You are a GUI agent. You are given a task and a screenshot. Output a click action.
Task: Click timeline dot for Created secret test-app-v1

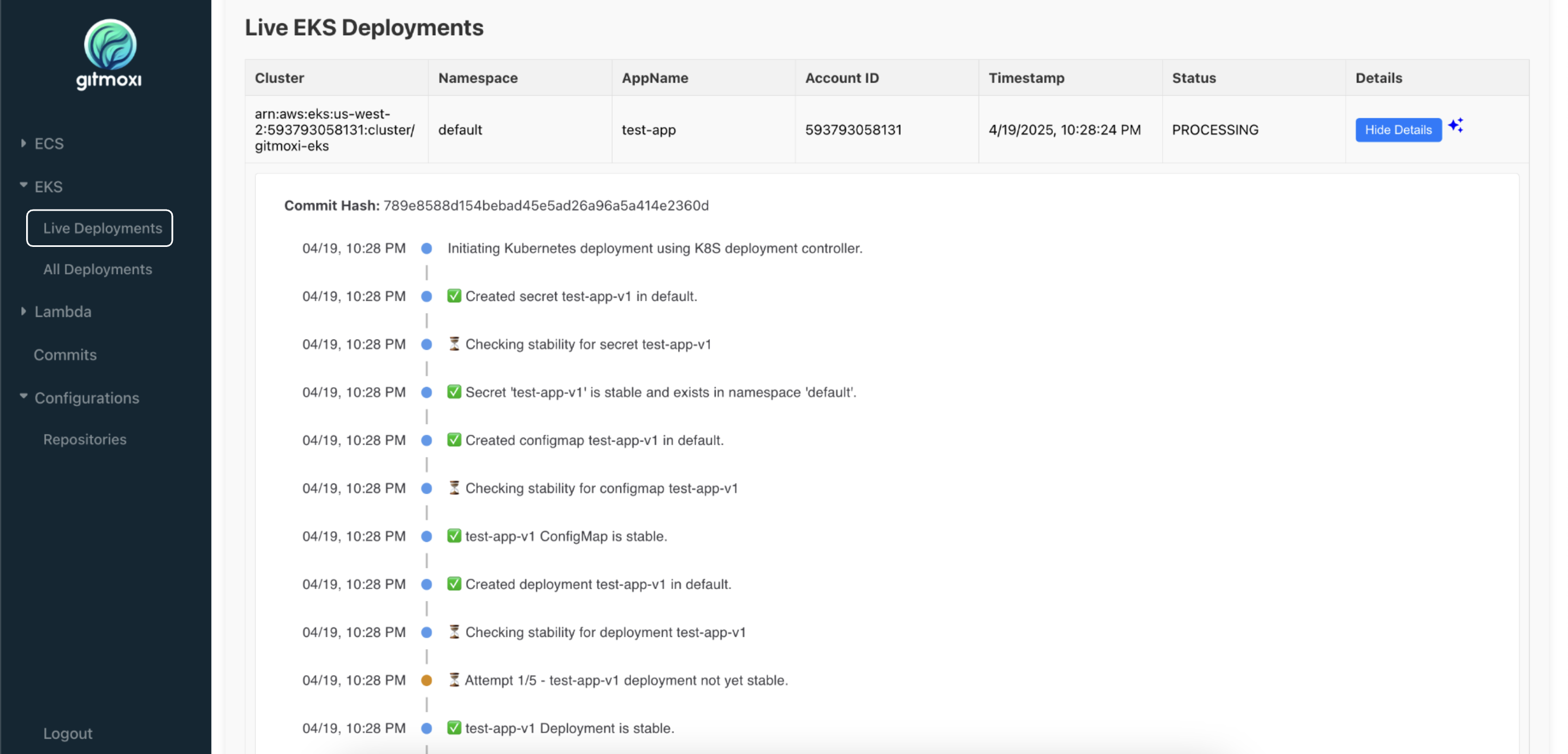pyautogui.click(x=427, y=296)
